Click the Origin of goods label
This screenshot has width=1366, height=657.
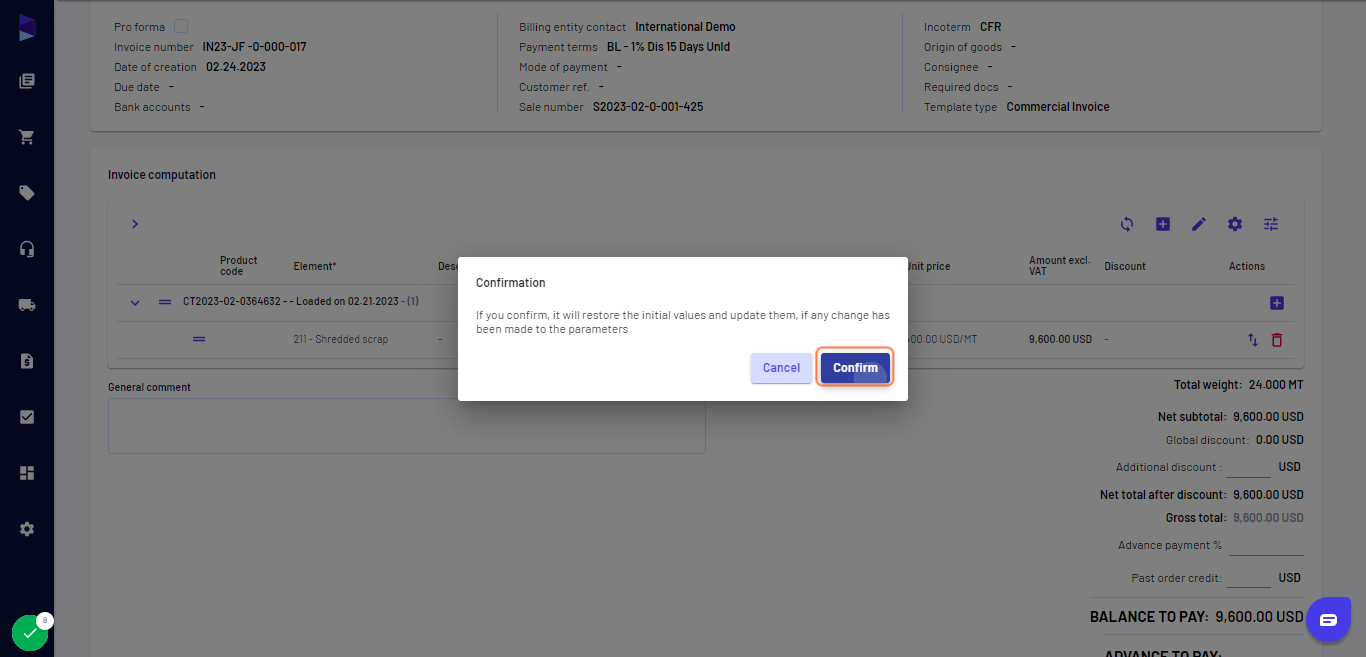coord(963,47)
